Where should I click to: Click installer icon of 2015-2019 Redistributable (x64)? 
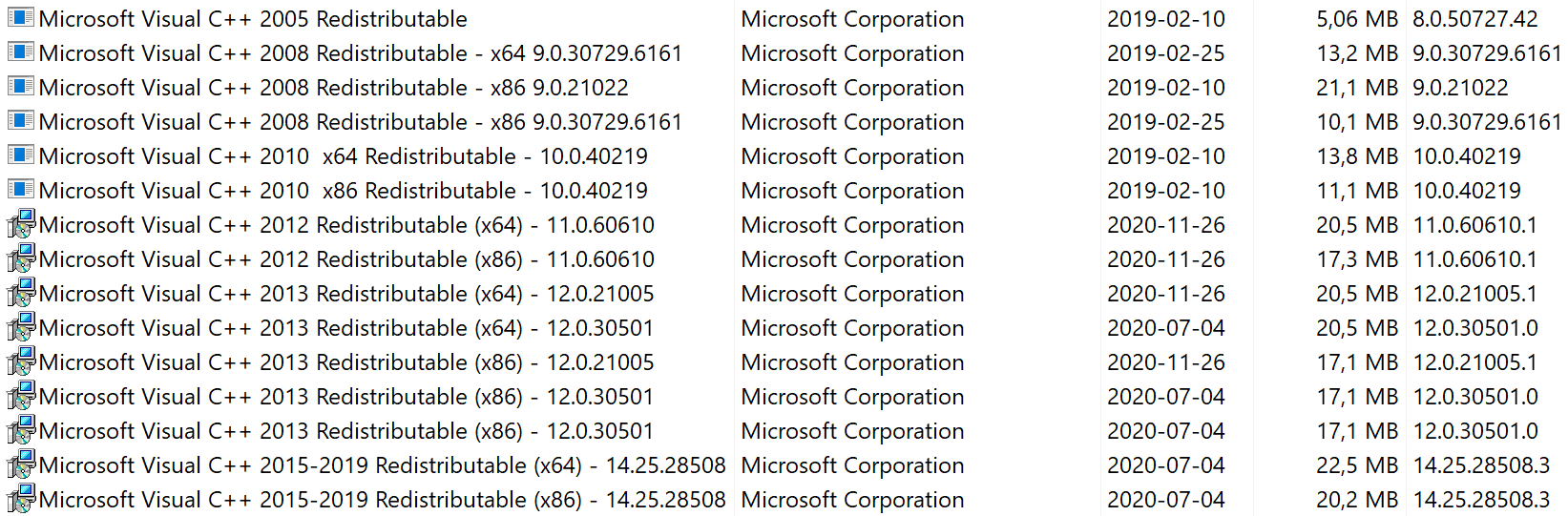click(x=20, y=465)
